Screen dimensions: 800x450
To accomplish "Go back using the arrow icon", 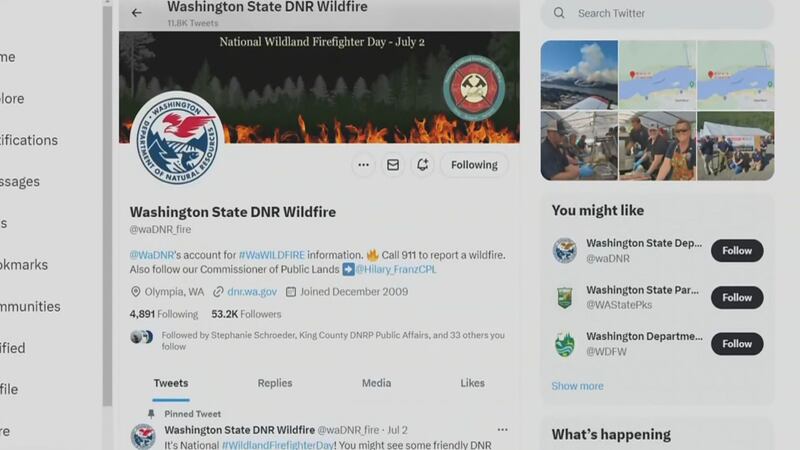I will click(x=136, y=13).
